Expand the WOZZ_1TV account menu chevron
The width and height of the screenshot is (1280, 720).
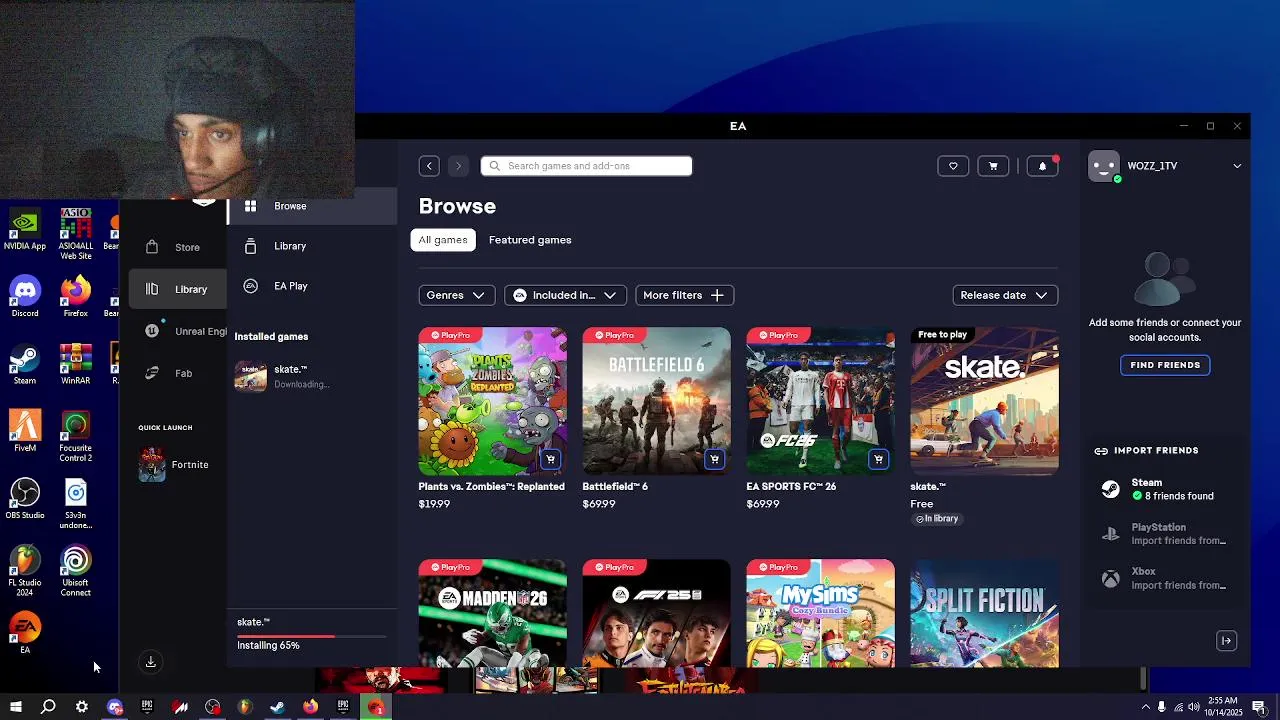coord(1237,166)
